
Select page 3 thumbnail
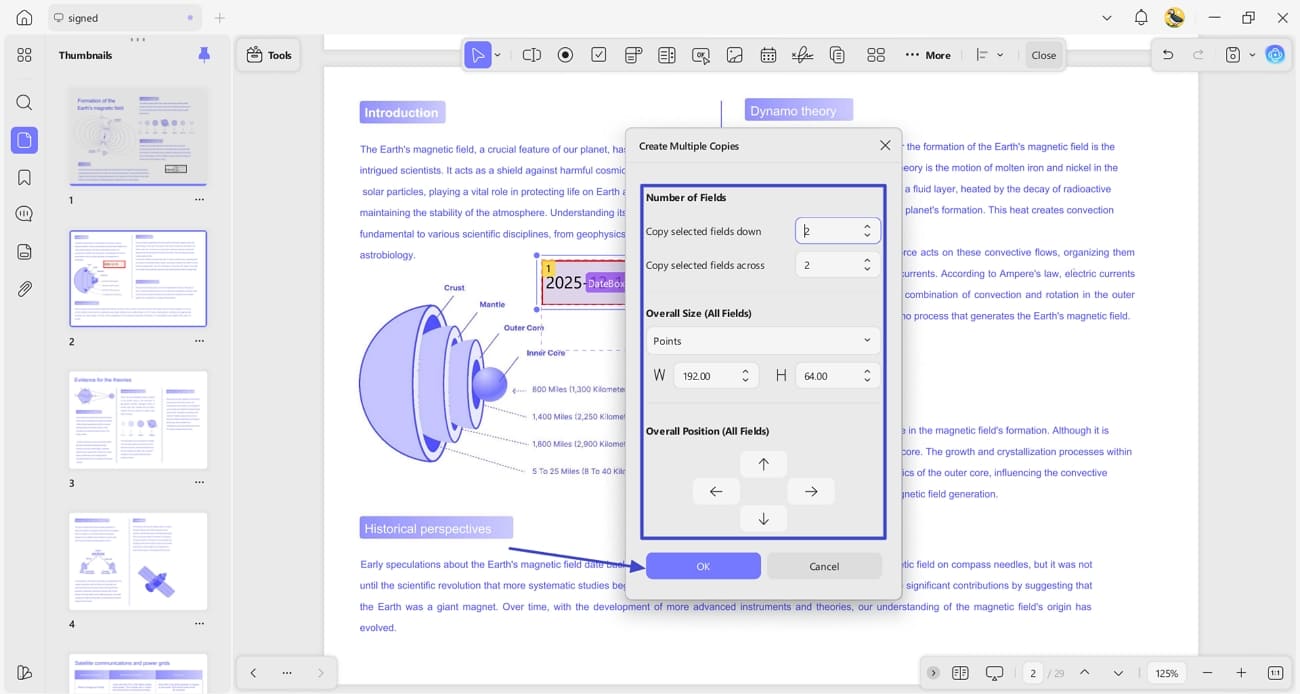click(138, 420)
